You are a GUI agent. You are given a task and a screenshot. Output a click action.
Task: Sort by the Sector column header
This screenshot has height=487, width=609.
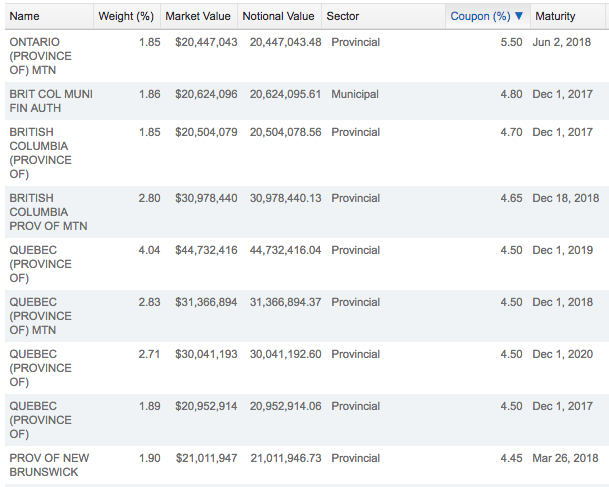(343, 16)
